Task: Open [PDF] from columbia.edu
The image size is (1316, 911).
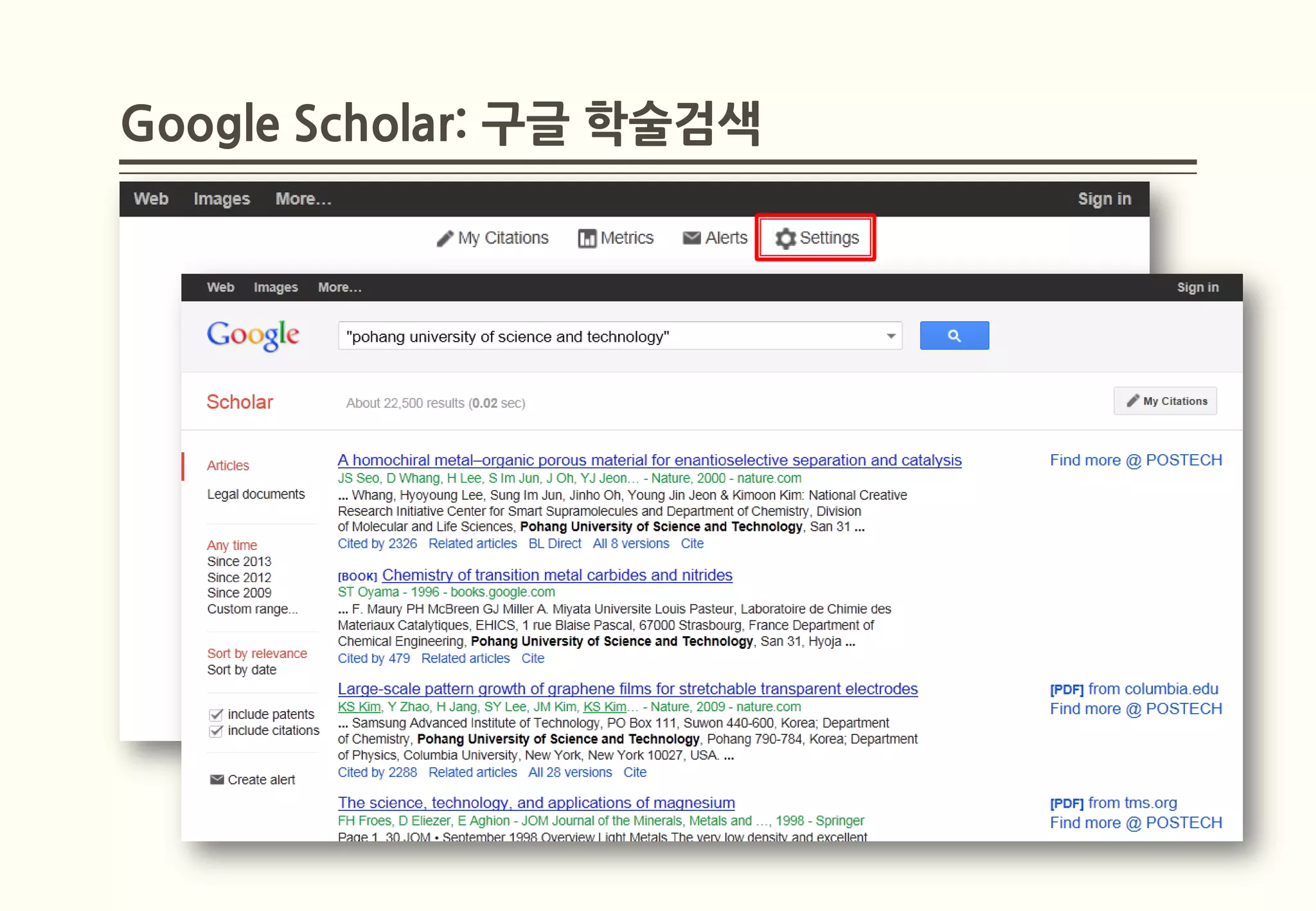Action: pos(1134,689)
